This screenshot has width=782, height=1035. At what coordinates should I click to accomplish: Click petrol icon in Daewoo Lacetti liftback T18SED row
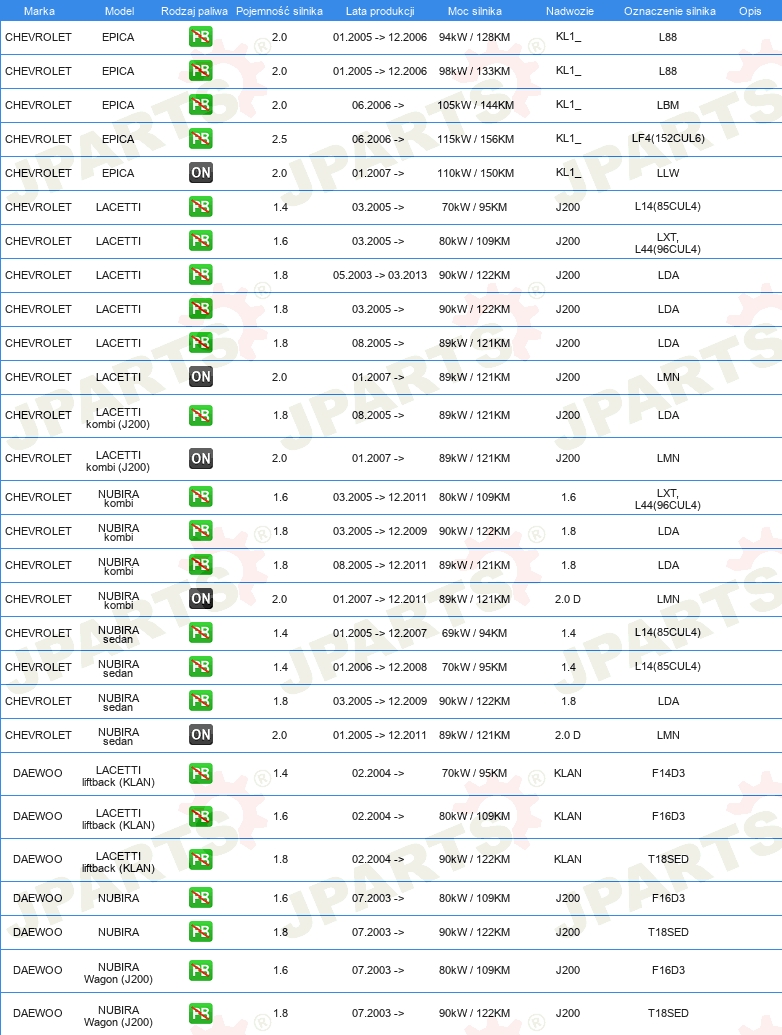[201, 859]
